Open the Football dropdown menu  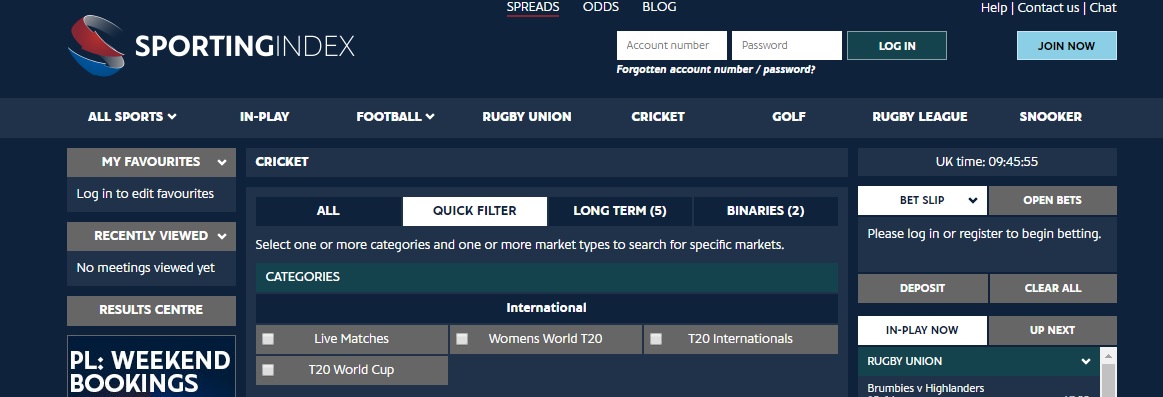[395, 117]
